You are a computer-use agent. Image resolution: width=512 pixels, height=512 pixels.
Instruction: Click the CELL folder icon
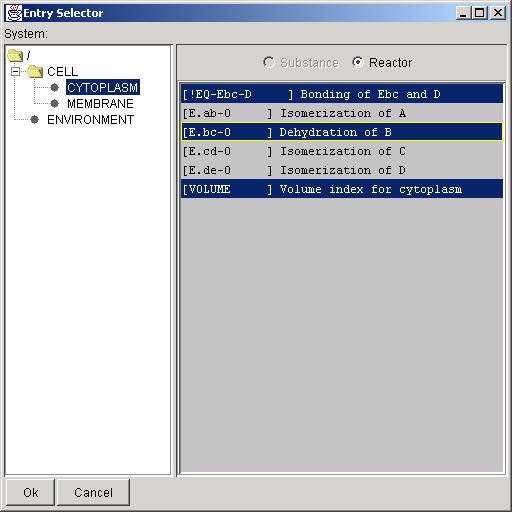35,71
